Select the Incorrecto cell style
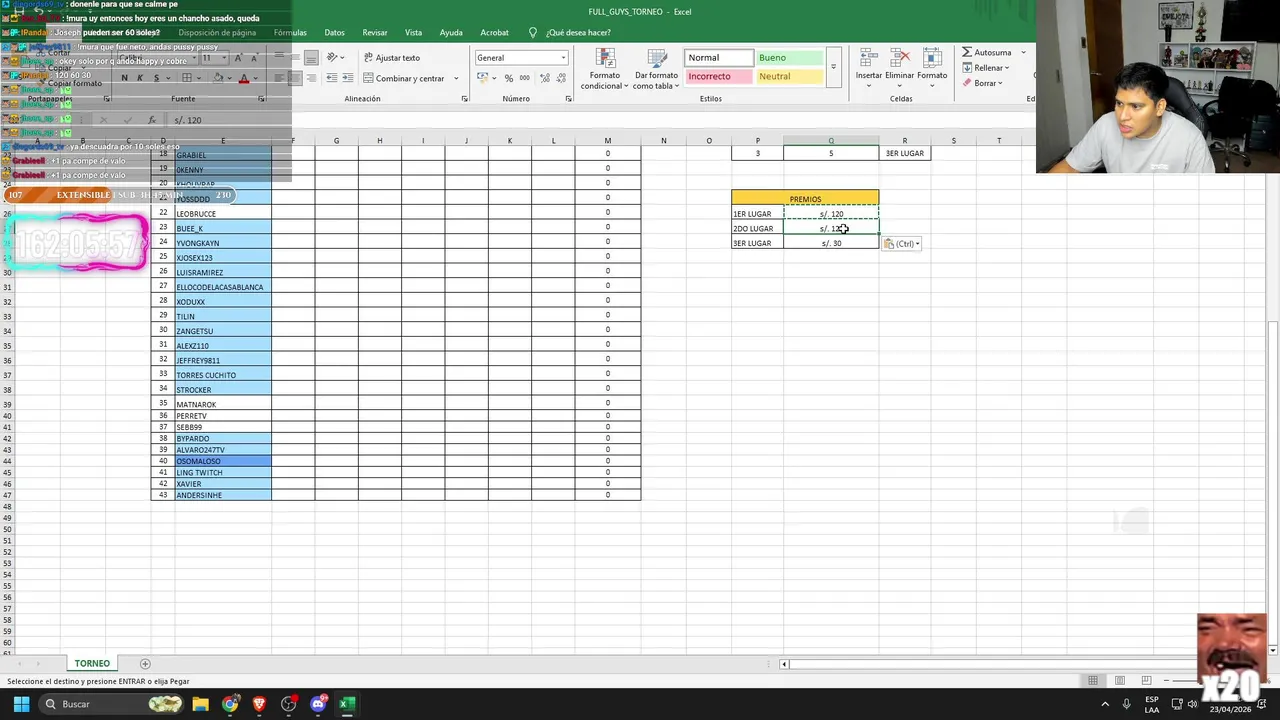The height and width of the screenshot is (720, 1280). pos(719,76)
